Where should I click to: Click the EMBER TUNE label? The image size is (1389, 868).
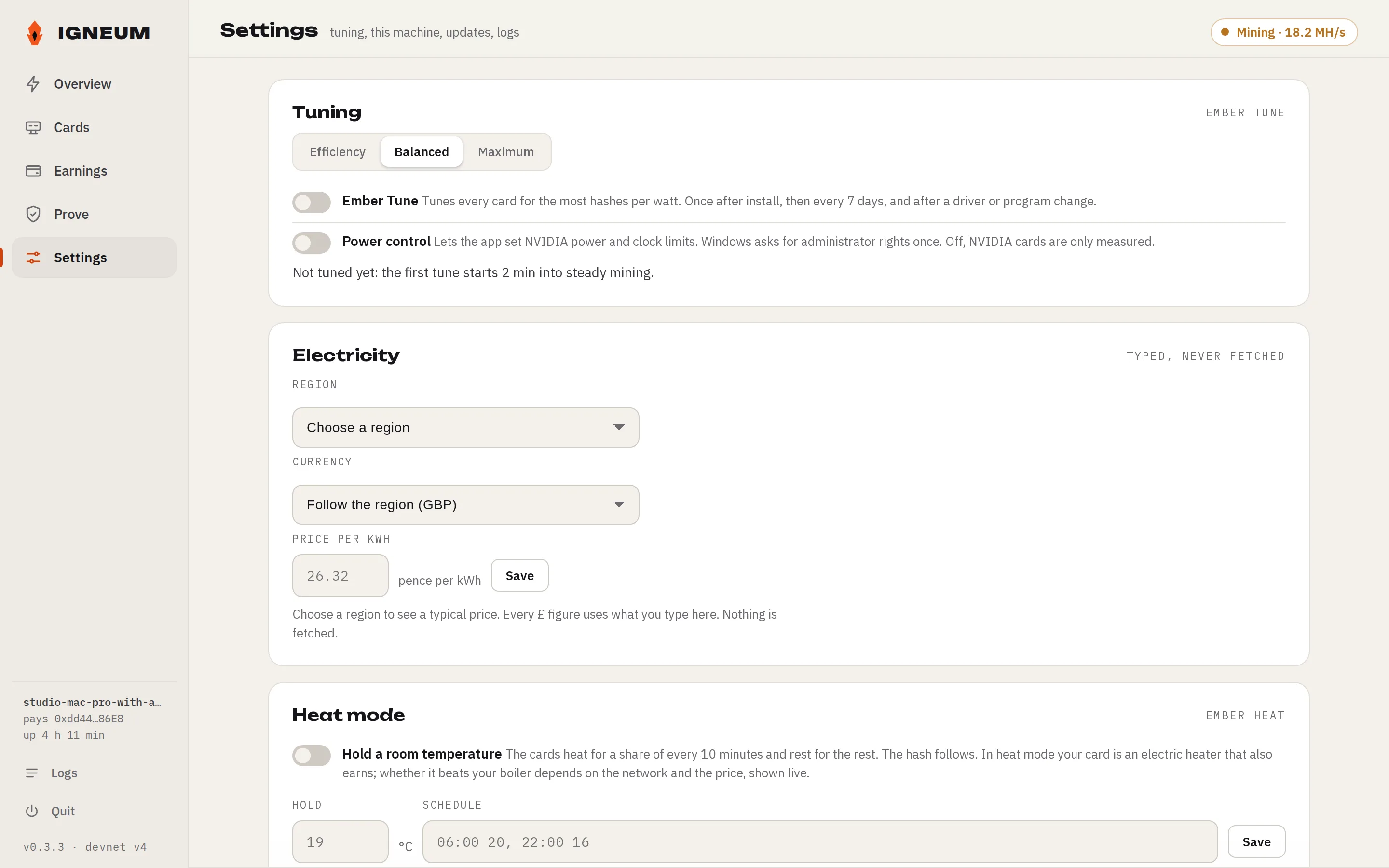(x=1245, y=113)
